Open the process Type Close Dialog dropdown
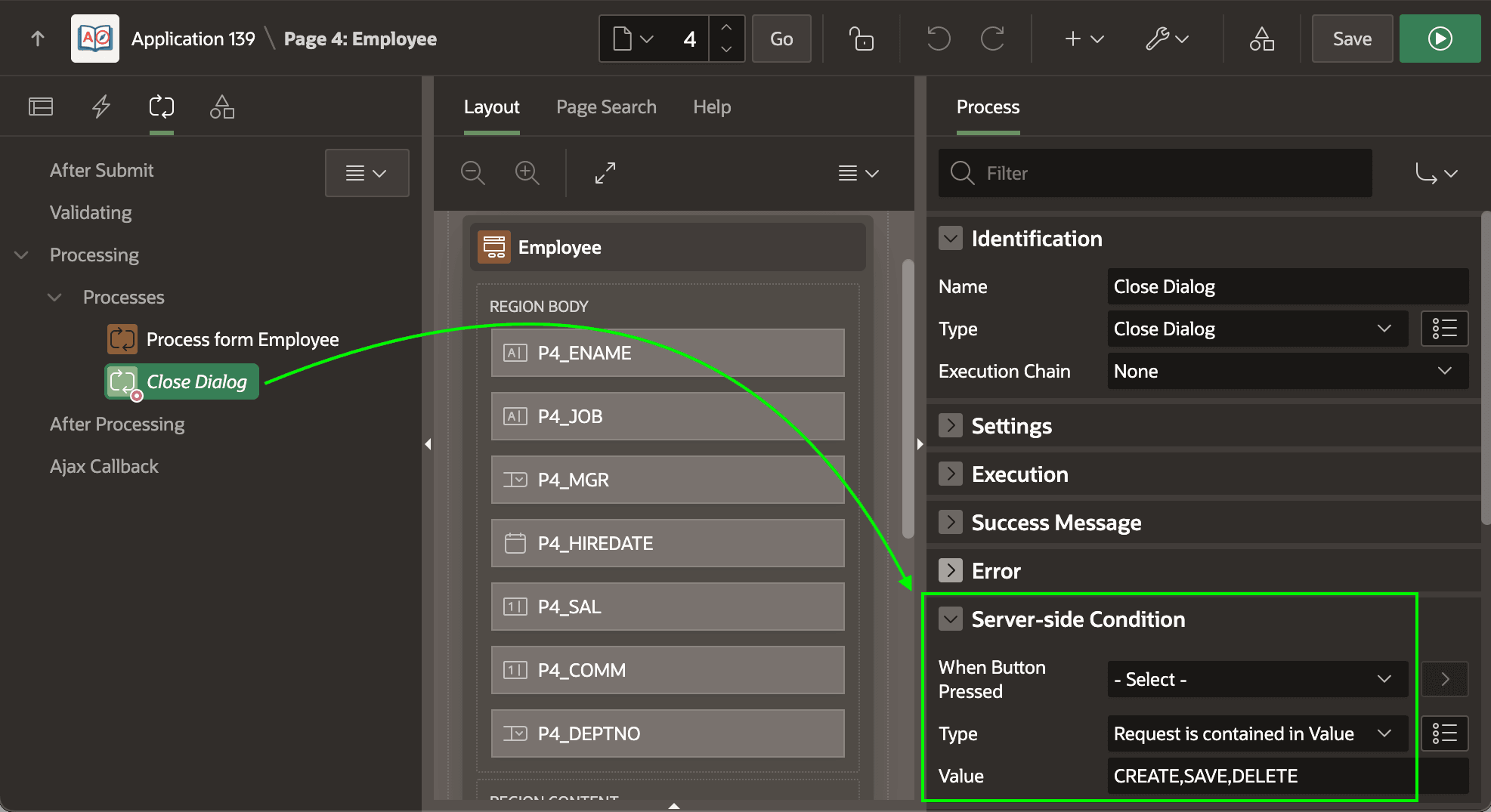Viewport: 1491px width, 812px height. [x=1257, y=329]
